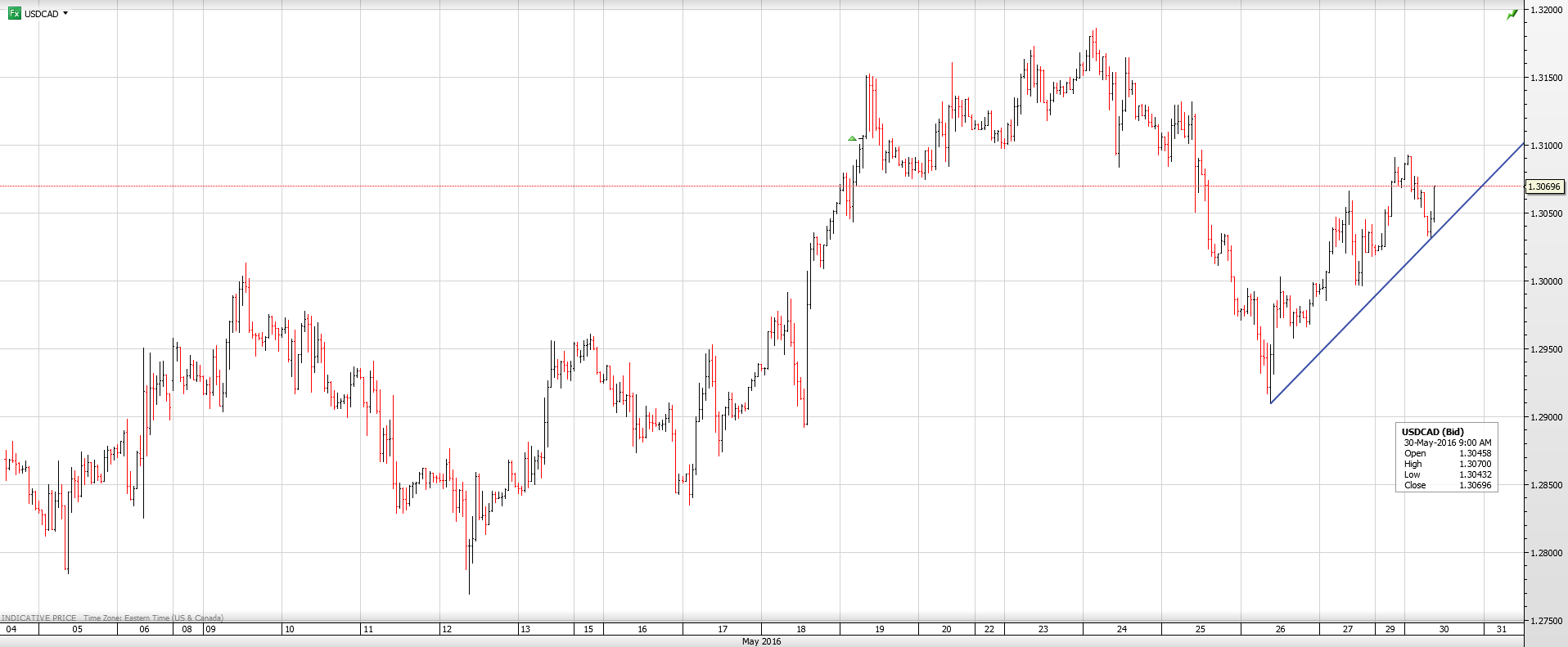Click the green zigzag chart icon

1512,15
